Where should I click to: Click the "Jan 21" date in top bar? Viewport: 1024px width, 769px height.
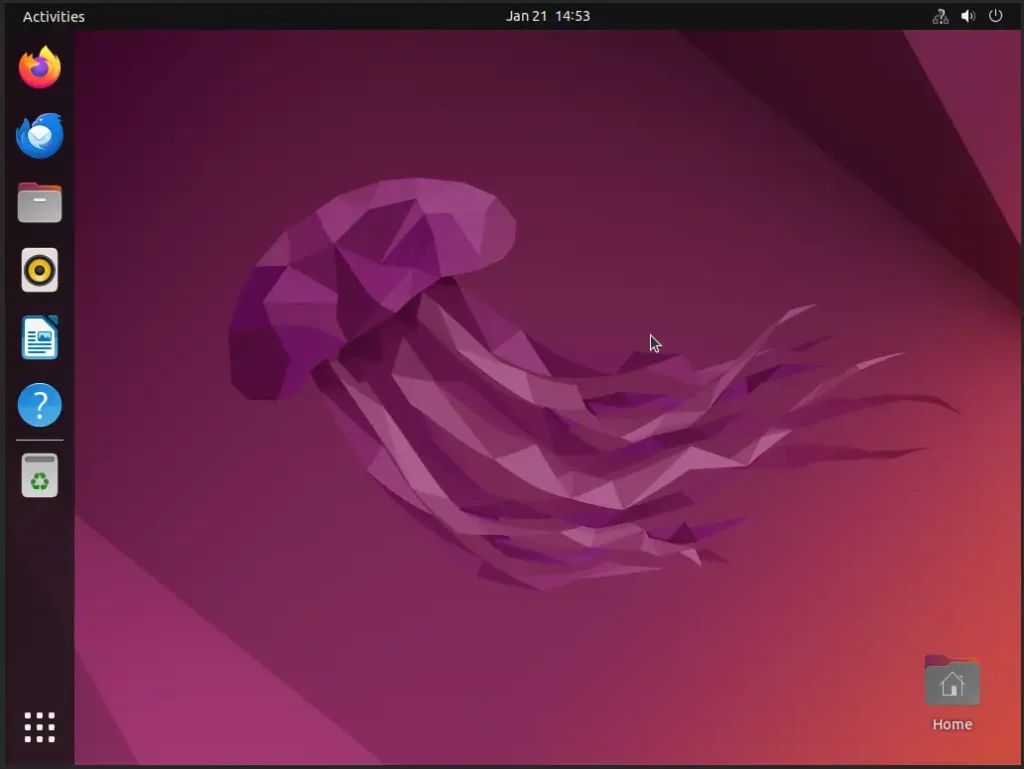click(x=525, y=16)
